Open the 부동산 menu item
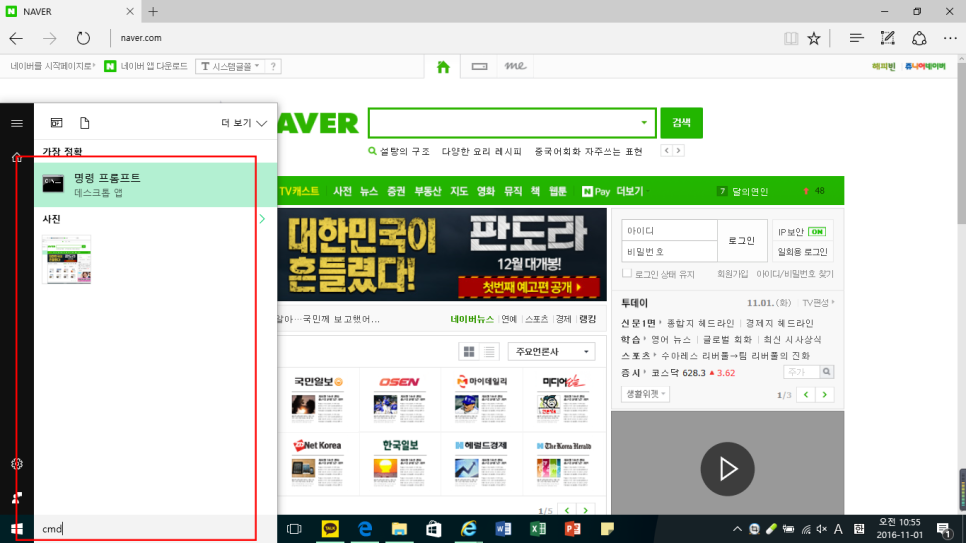The image size is (966, 543). click(428, 191)
